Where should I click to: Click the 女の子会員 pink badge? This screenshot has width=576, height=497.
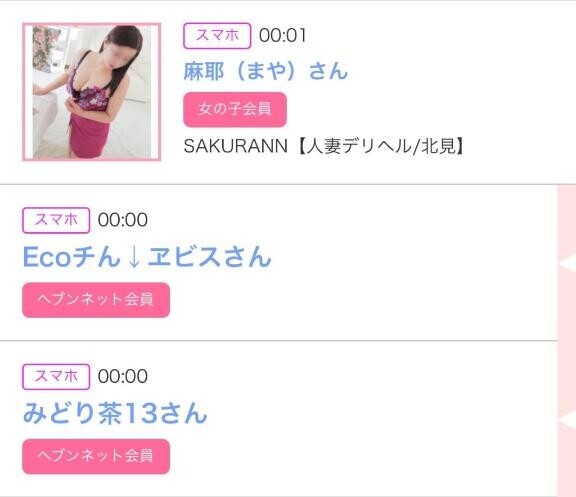(x=235, y=109)
